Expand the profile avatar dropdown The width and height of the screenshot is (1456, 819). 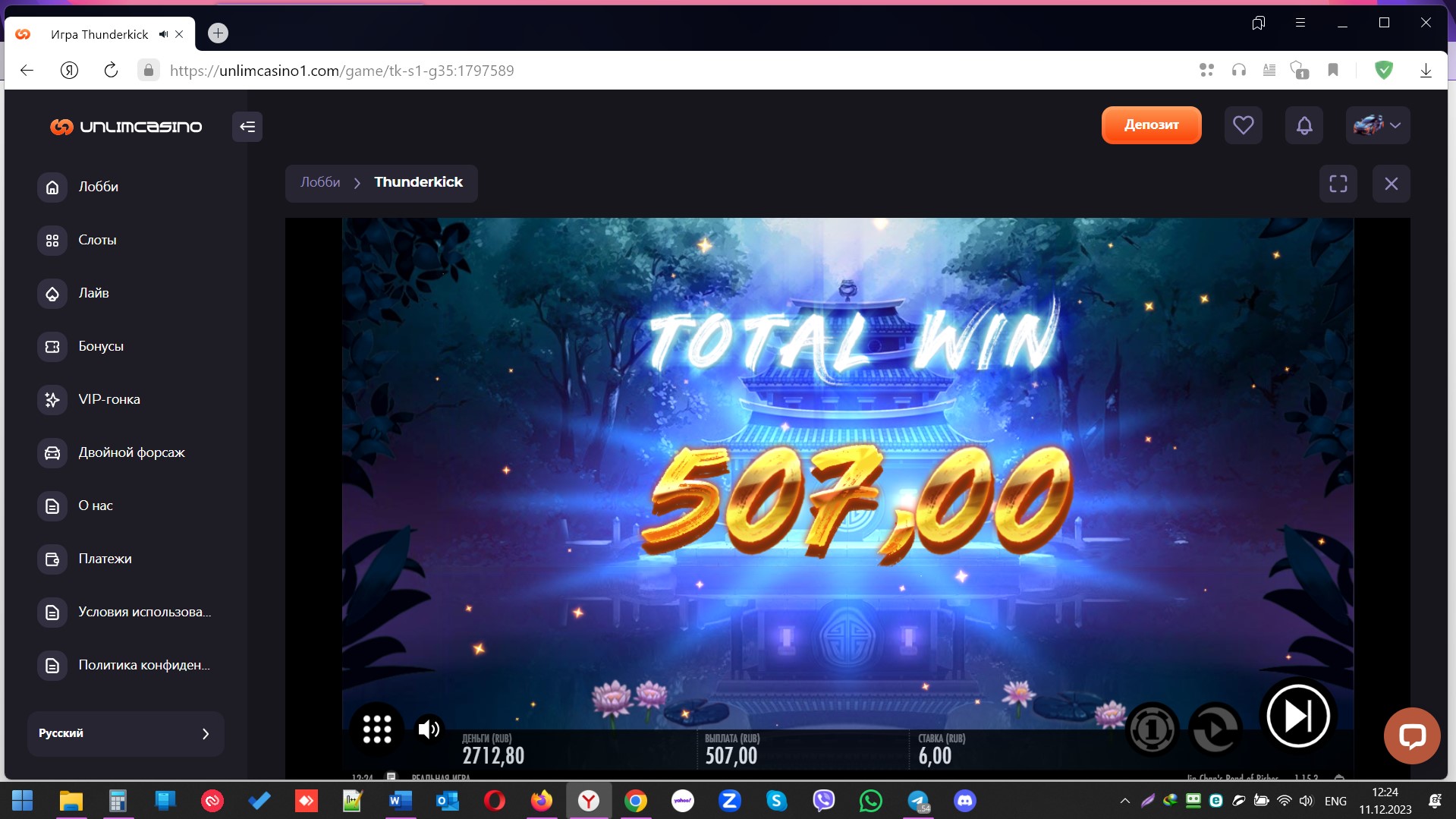coord(1378,125)
